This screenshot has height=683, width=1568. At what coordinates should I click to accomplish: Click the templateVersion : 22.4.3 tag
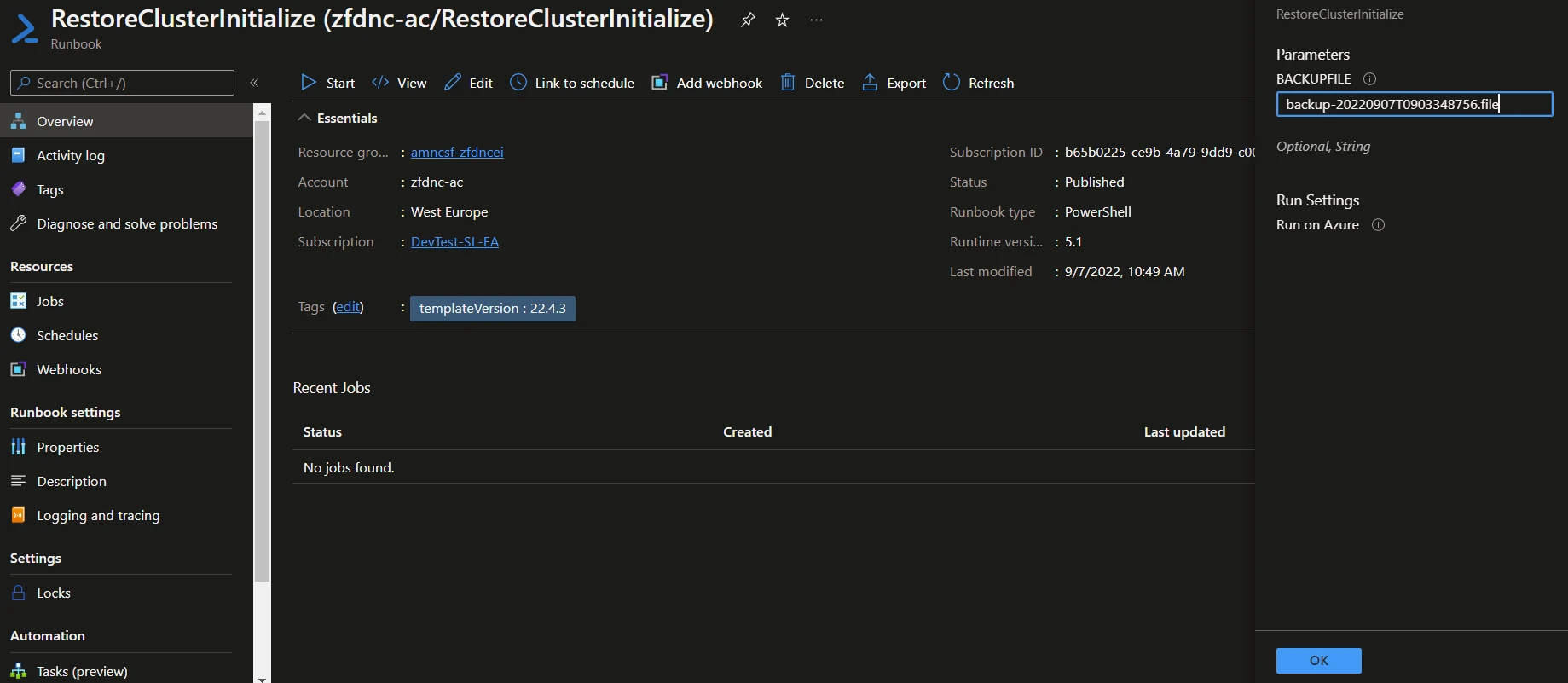click(493, 309)
